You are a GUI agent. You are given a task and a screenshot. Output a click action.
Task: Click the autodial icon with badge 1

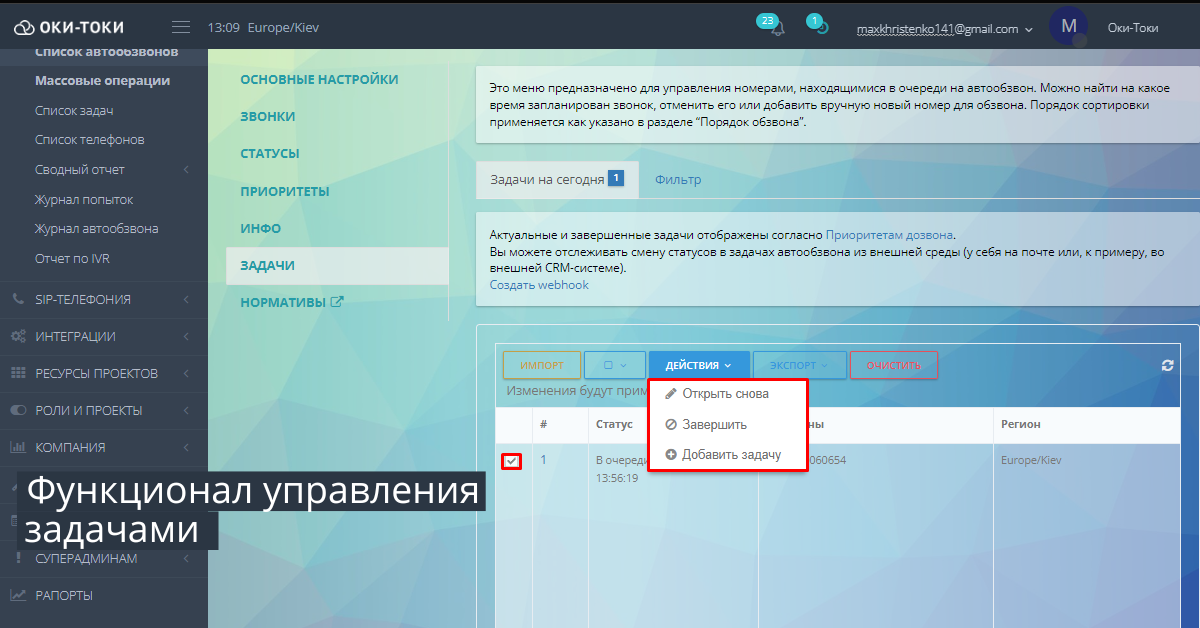pos(817,25)
